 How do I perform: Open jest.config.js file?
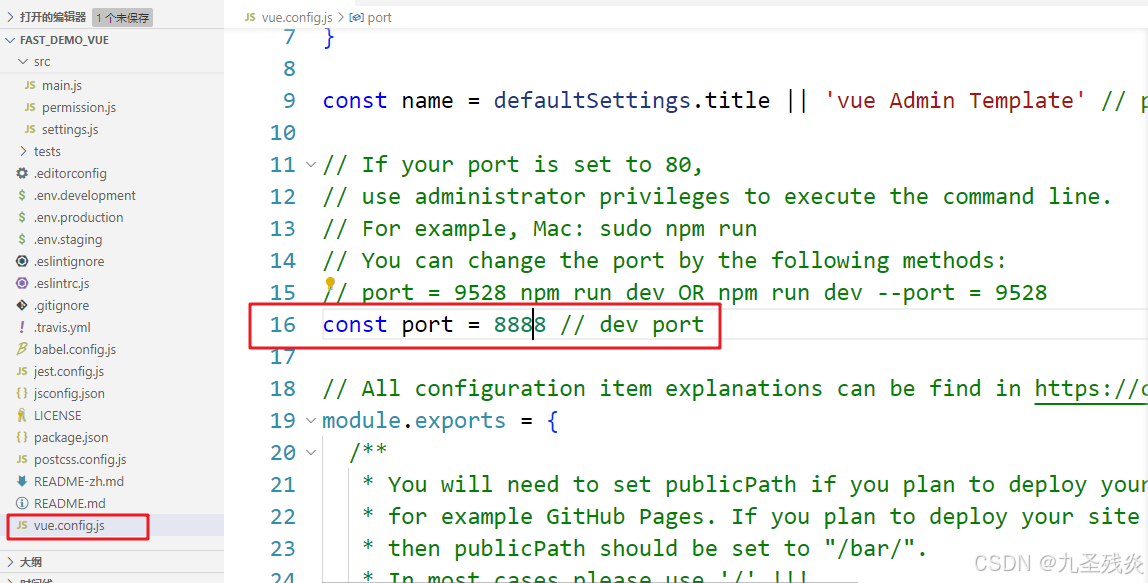pyautogui.click(x=69, y=371)
